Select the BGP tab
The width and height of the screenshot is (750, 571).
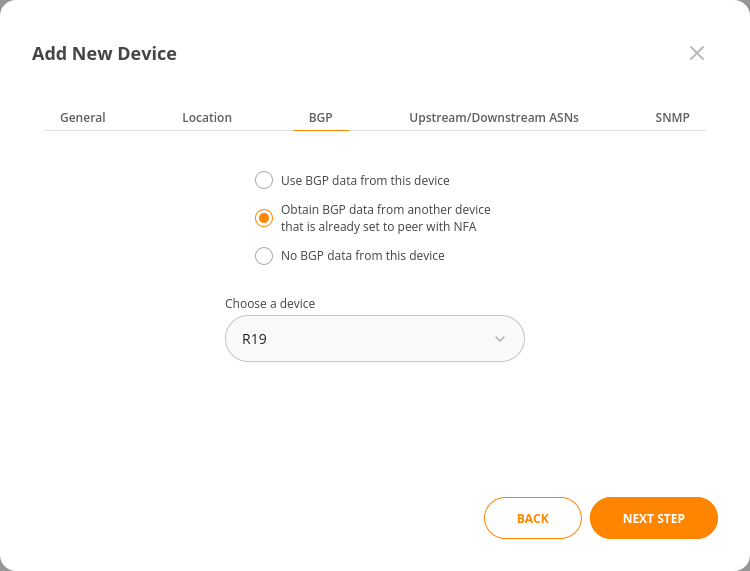click(x=320, y=117)
